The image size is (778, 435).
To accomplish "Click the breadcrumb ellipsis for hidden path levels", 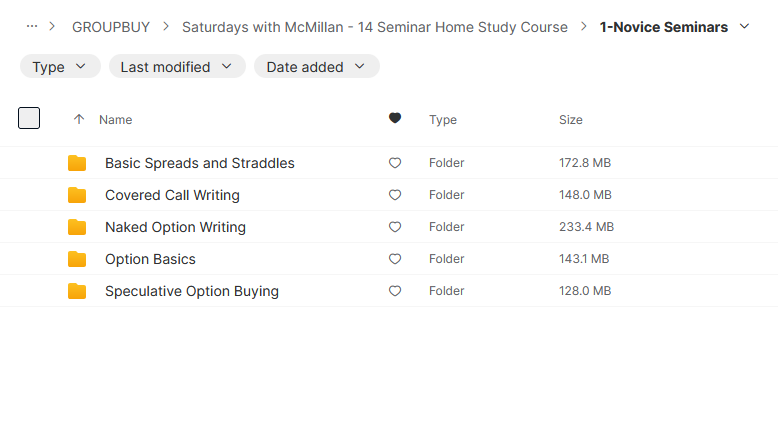I will 32,26.
